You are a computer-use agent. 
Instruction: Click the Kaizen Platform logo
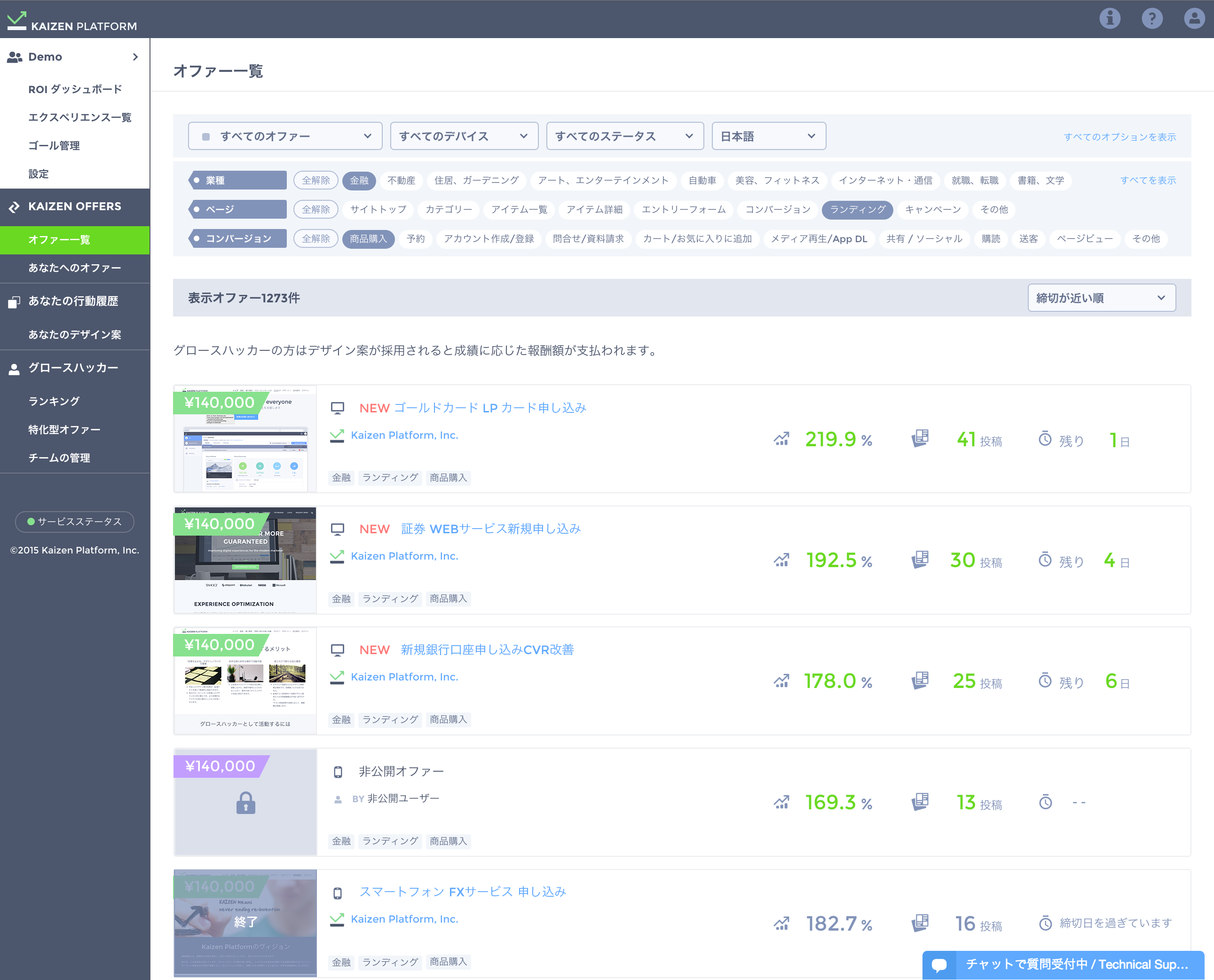tap(71, 21)
